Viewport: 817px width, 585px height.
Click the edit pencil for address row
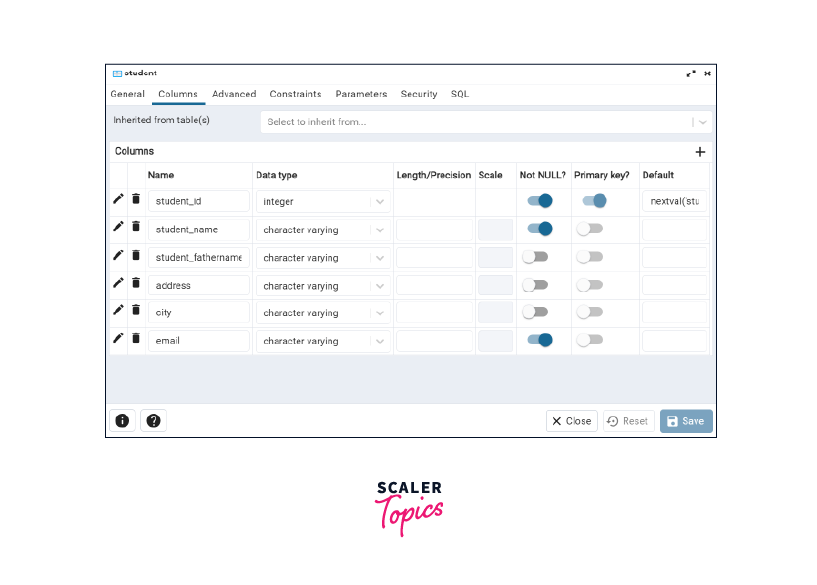[118, 284]
